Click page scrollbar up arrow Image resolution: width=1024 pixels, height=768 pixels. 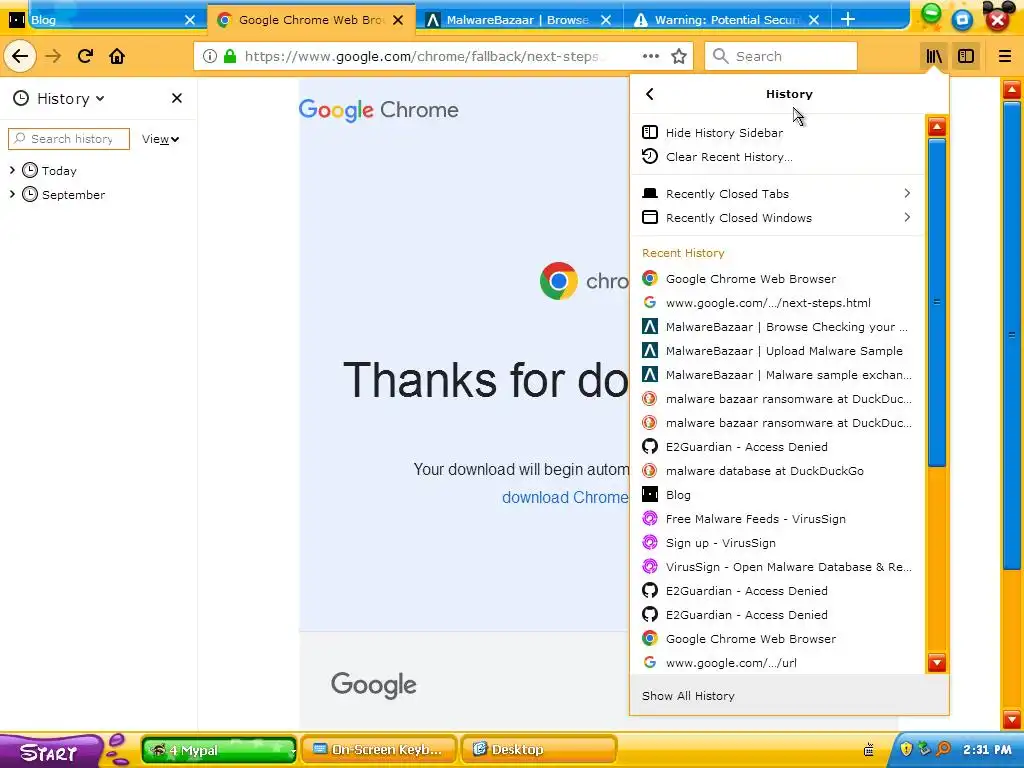click(x=1012, y=89)
